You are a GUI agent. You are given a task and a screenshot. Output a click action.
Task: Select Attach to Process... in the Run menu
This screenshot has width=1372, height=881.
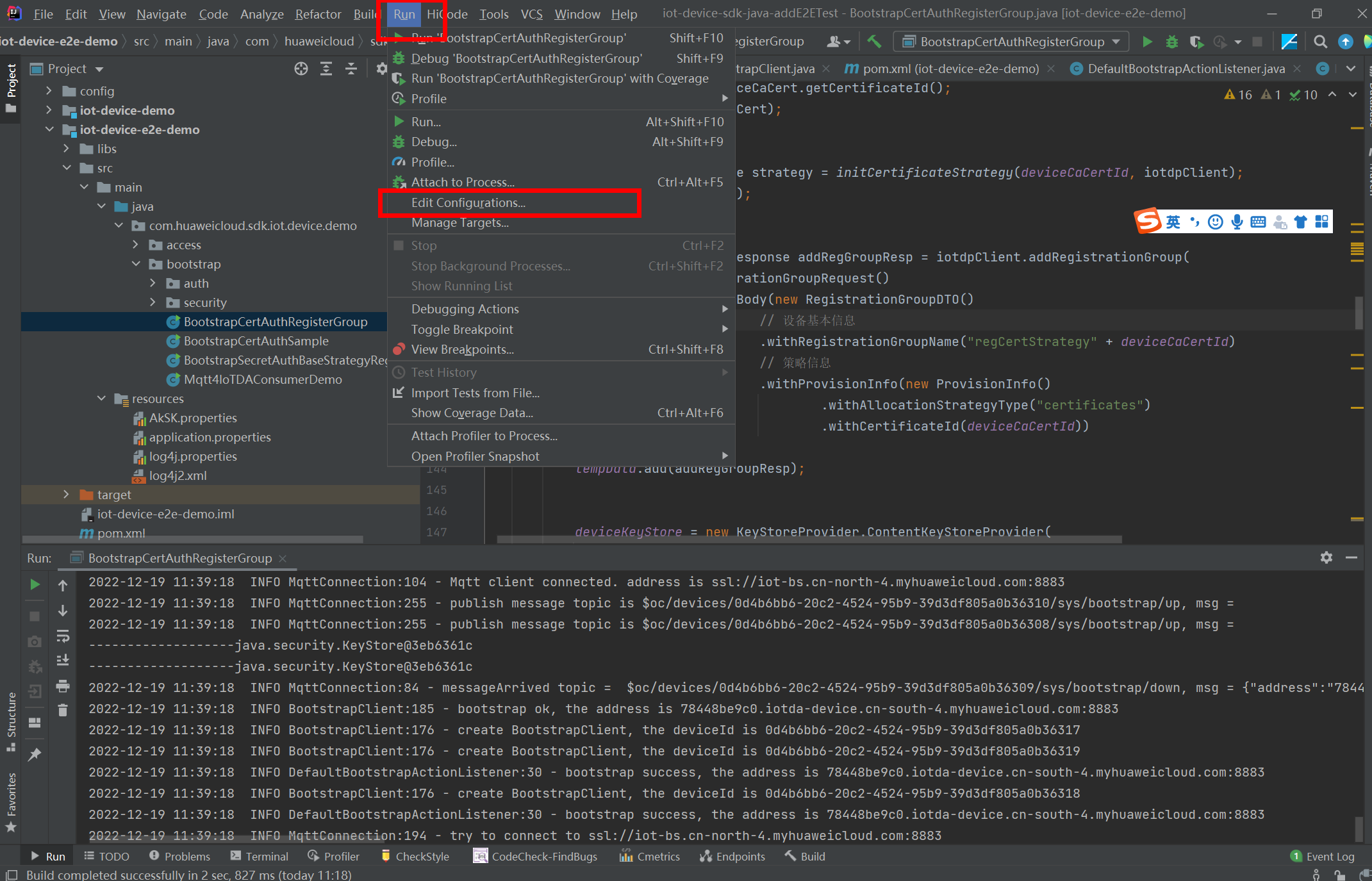[x=561, y=183]
